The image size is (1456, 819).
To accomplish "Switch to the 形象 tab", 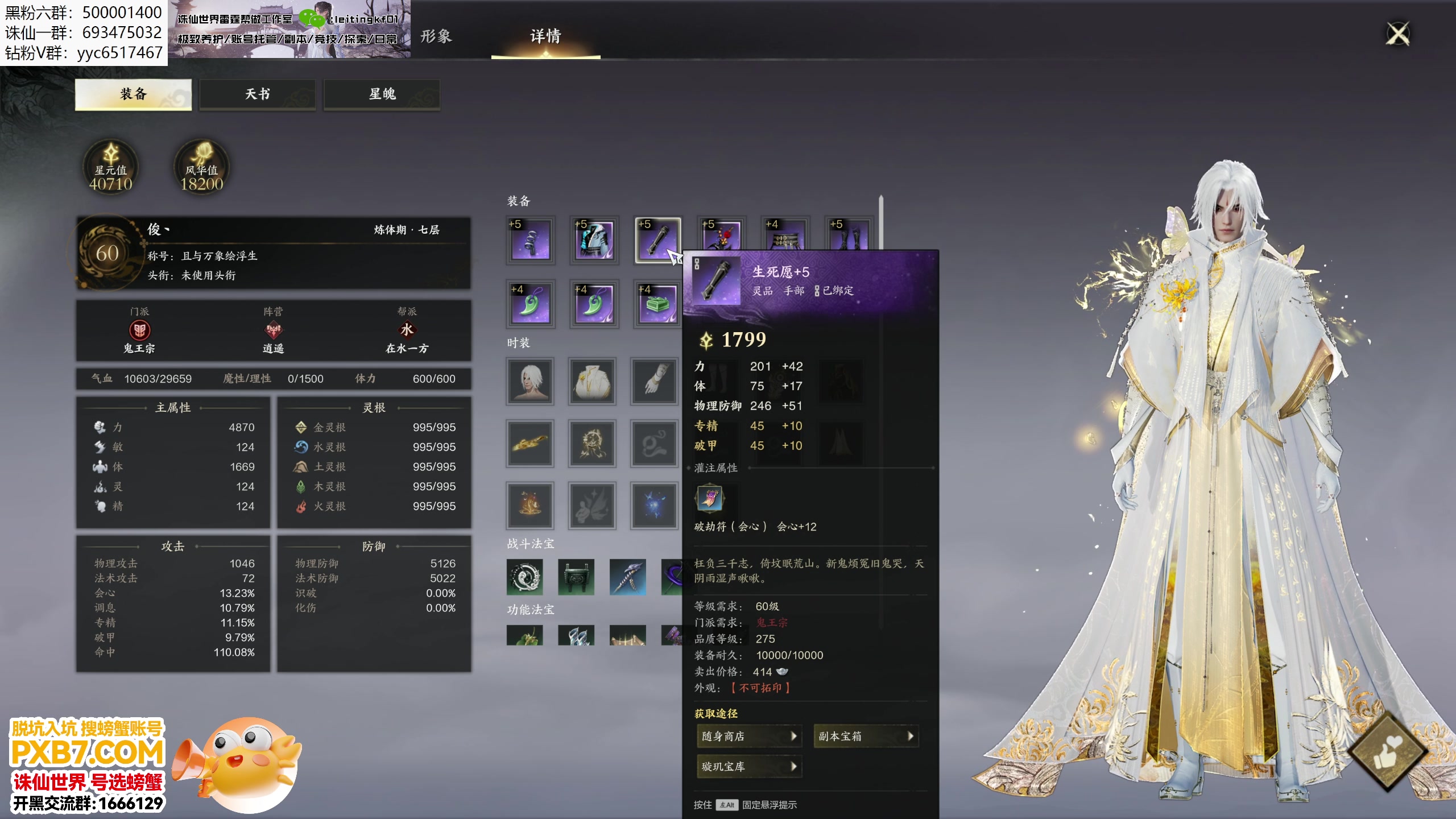I will tap(435, 36).
